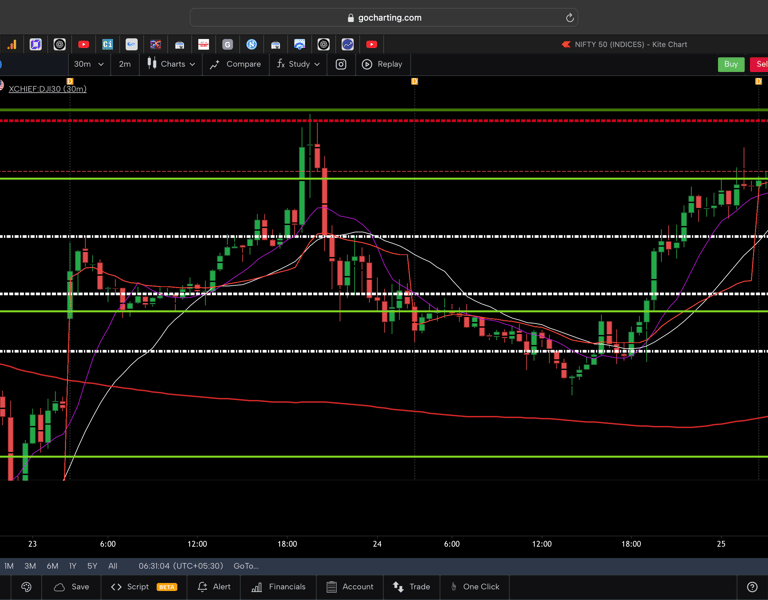
Task: Click the D day marker above date 24
Action: tap(414, 81)
